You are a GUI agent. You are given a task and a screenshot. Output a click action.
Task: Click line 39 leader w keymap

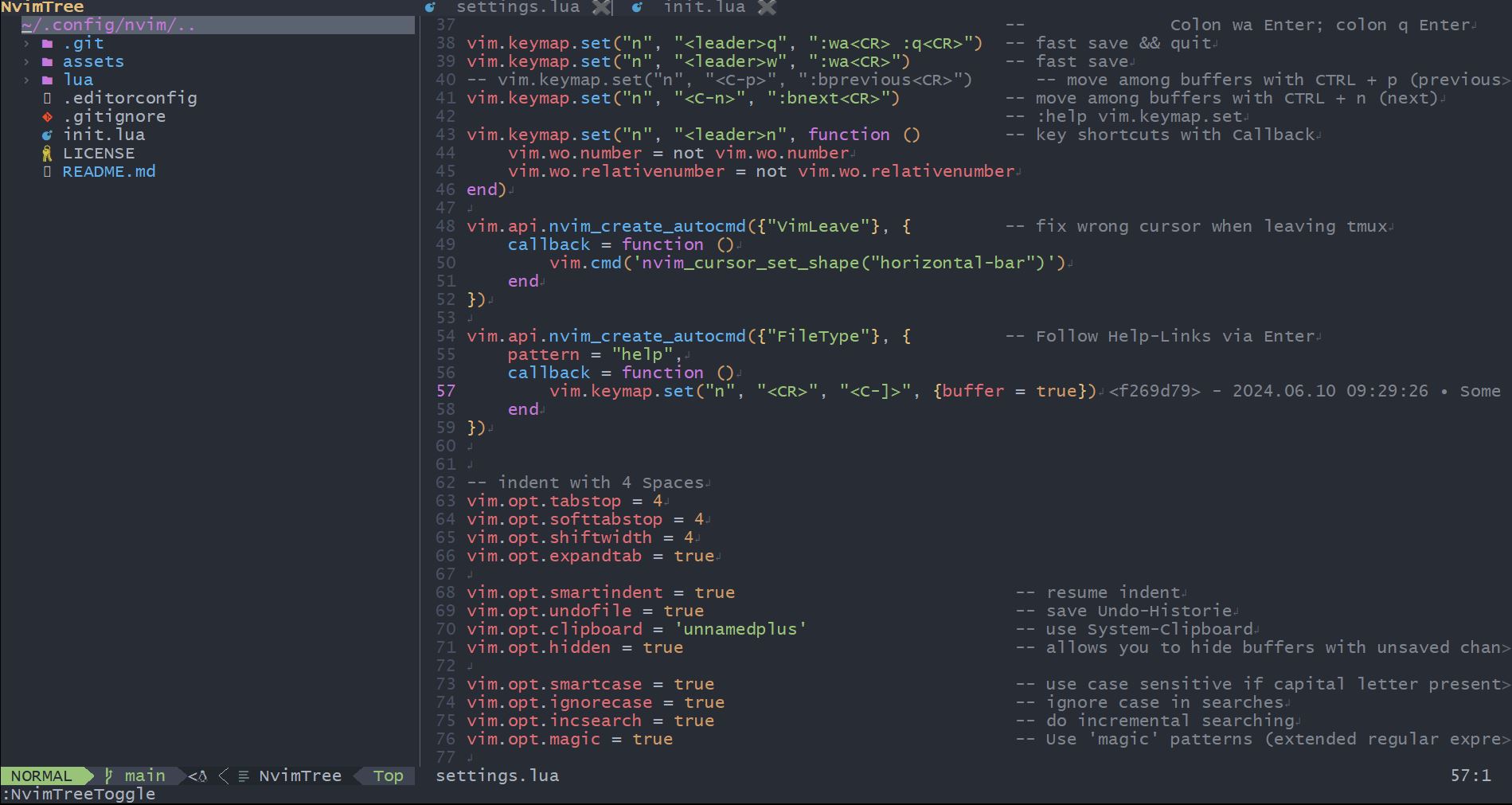click(689, 61)
